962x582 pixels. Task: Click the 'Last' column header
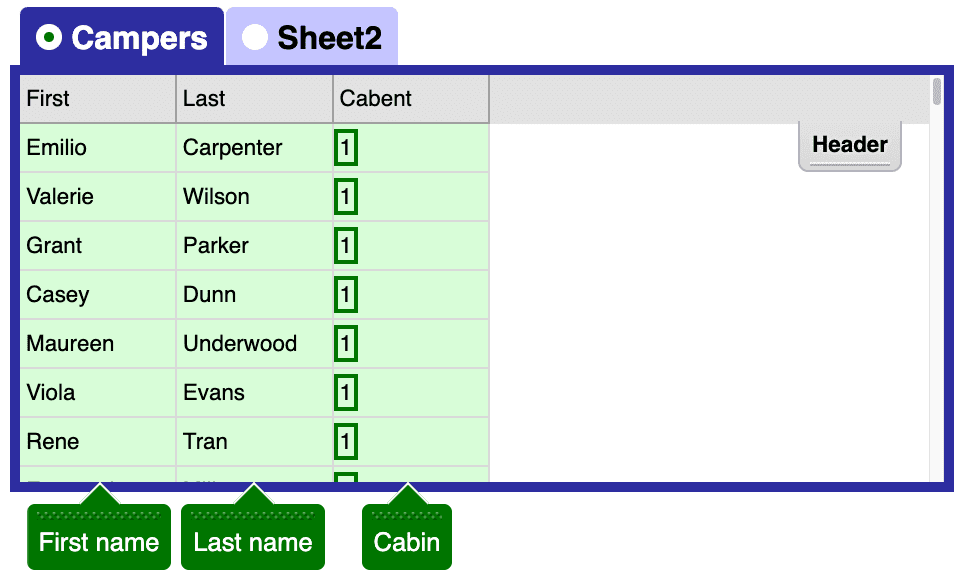254,98
